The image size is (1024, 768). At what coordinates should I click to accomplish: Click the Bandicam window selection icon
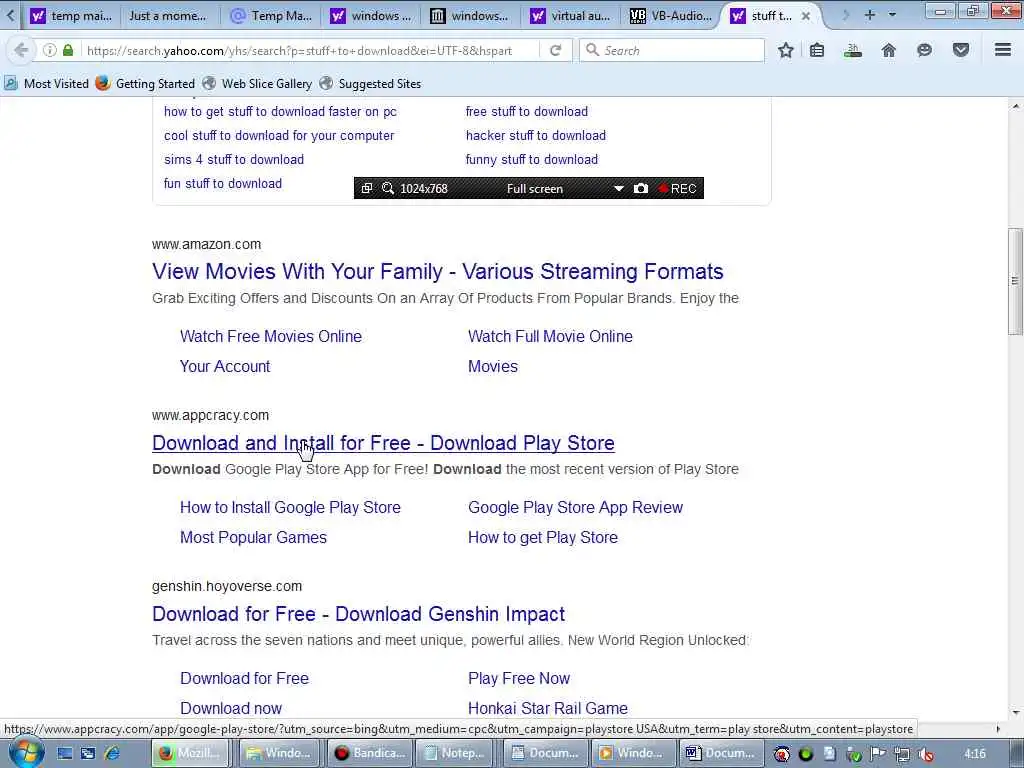click(x=367, y=188)
